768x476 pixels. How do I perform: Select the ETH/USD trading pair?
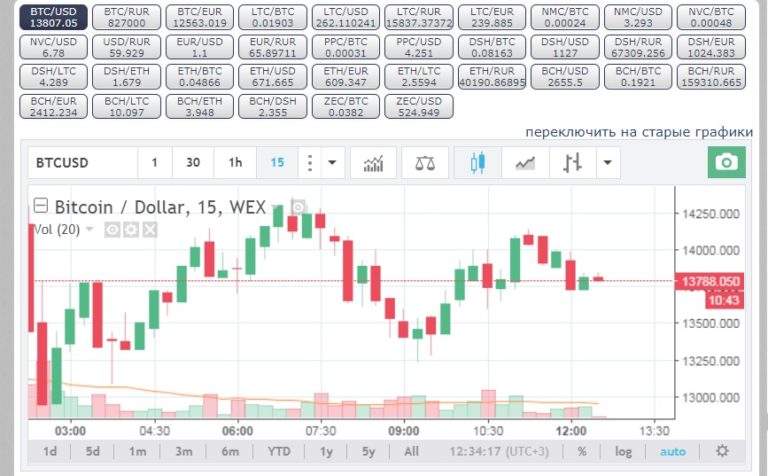pyautogui.click(x=273, y=77)
